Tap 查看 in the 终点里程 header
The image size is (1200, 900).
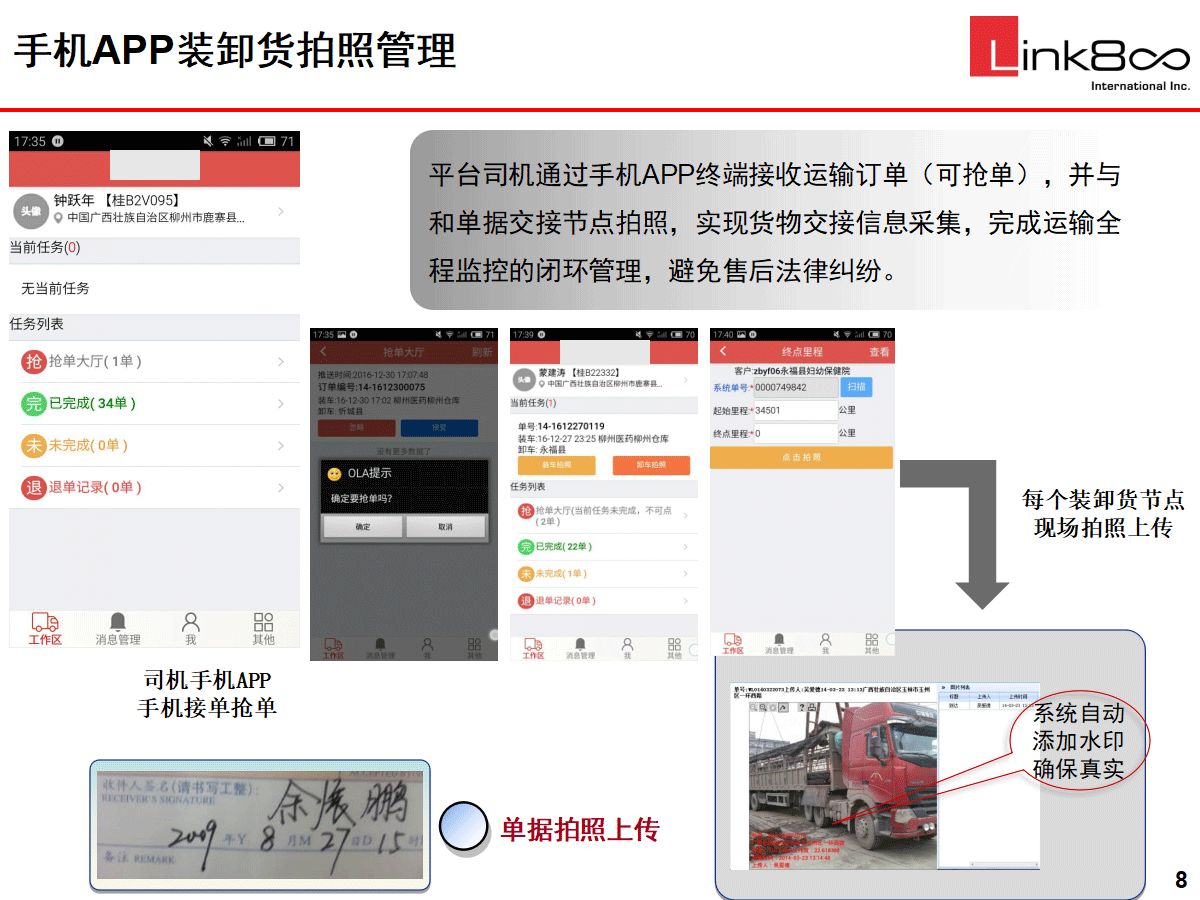point(879,352)
